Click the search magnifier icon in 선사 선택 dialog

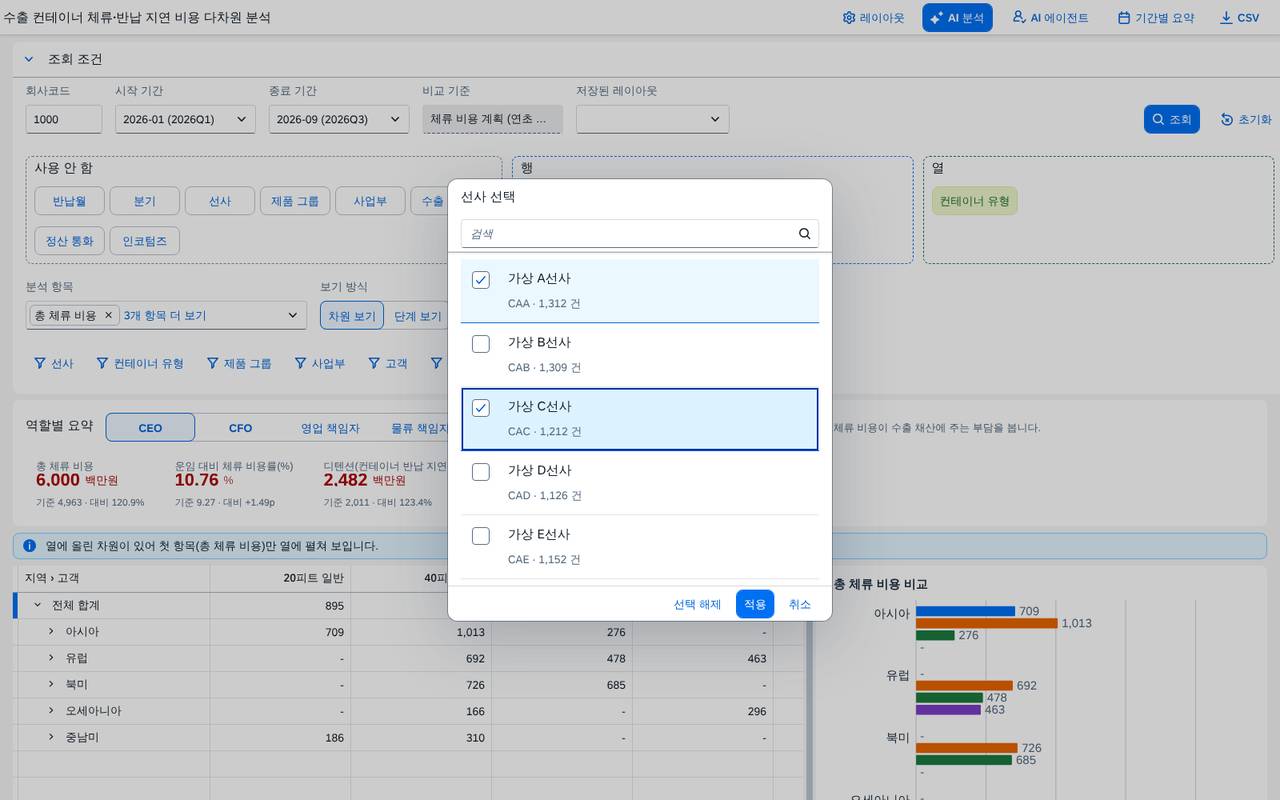pos(804,234)
